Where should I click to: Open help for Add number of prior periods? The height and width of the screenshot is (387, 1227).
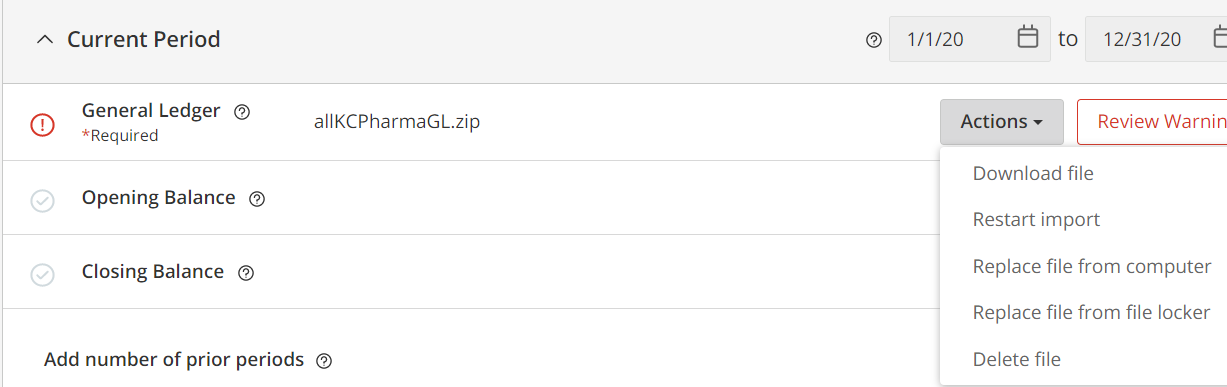click(x=324, y=361)
